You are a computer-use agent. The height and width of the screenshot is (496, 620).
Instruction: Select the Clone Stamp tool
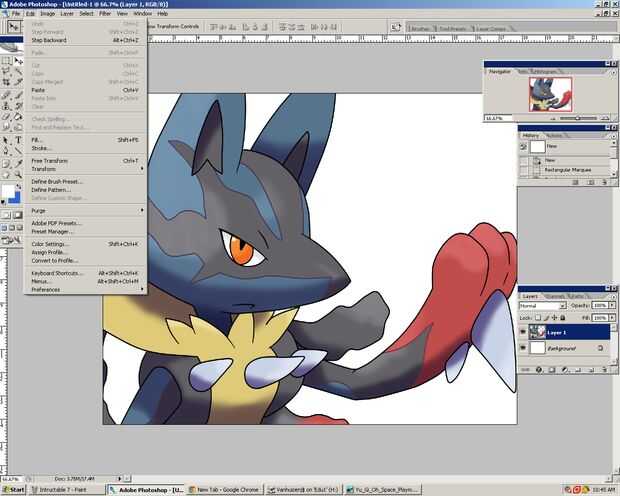(6, 106)
